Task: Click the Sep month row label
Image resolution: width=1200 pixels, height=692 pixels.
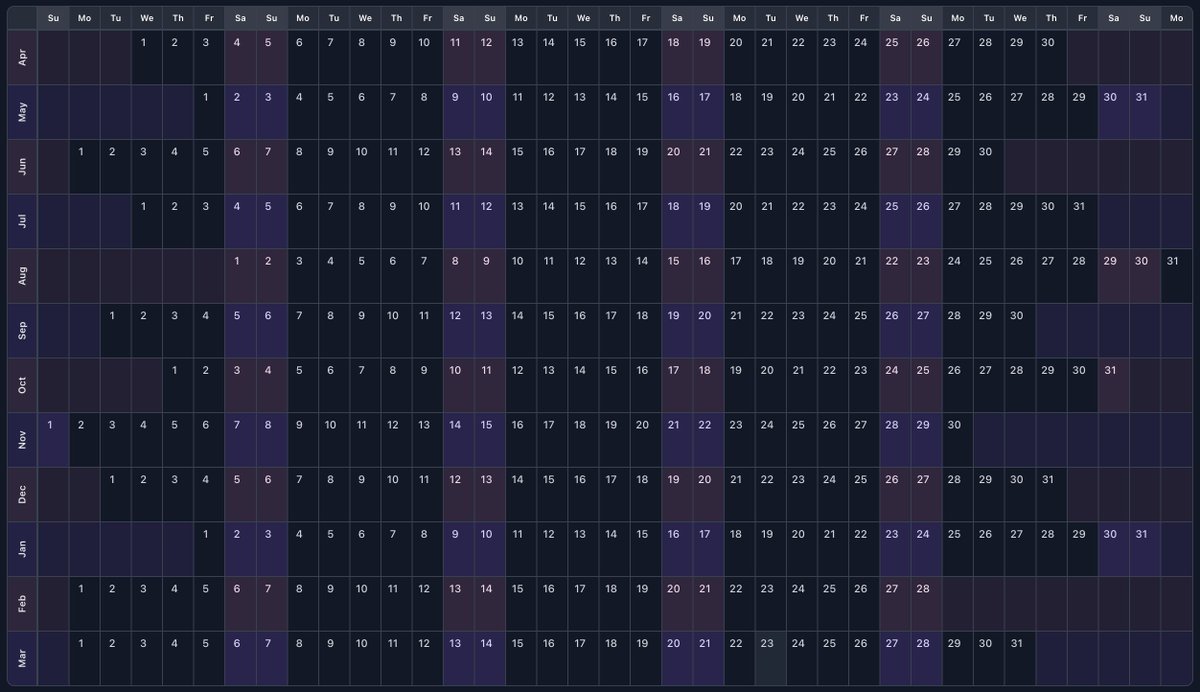Action: [x=23, y=330]
